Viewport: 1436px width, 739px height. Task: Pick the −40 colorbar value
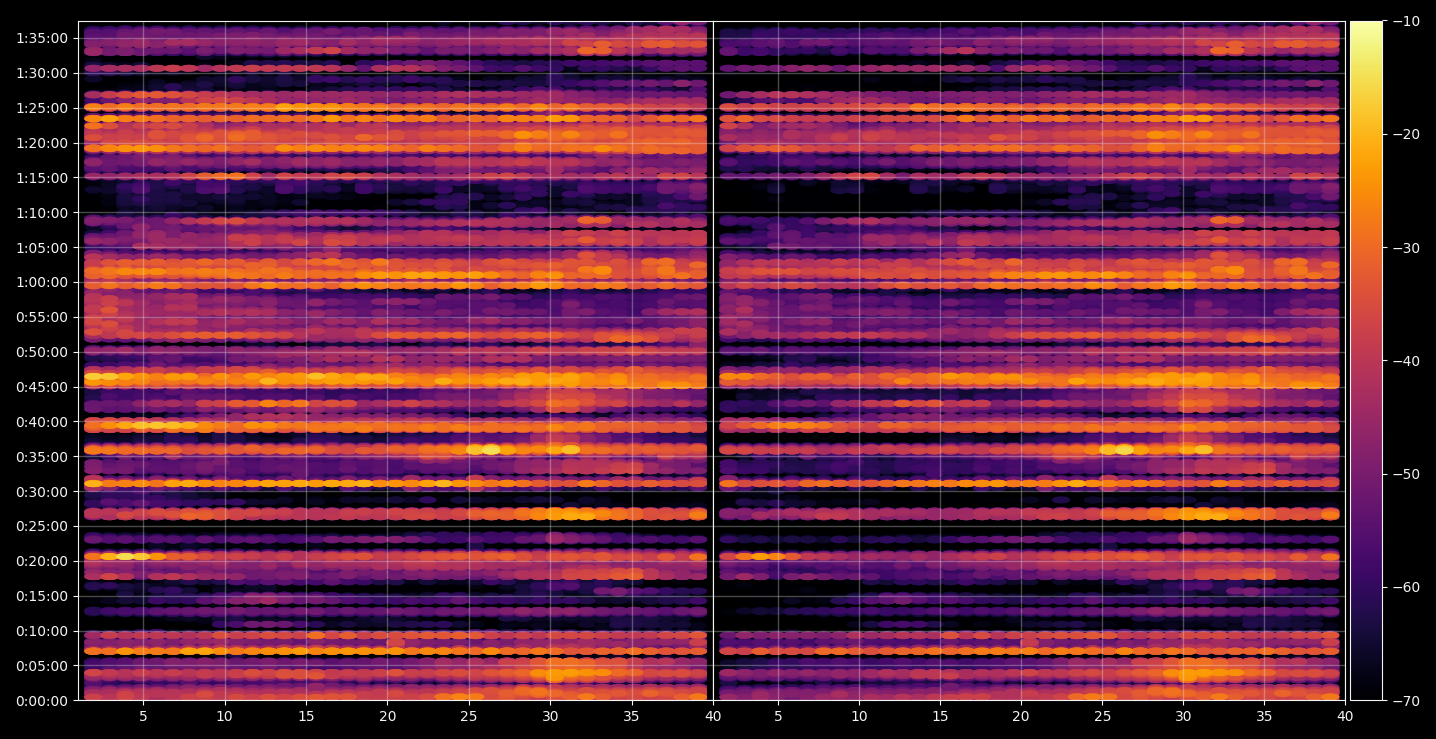[1406, 361]
